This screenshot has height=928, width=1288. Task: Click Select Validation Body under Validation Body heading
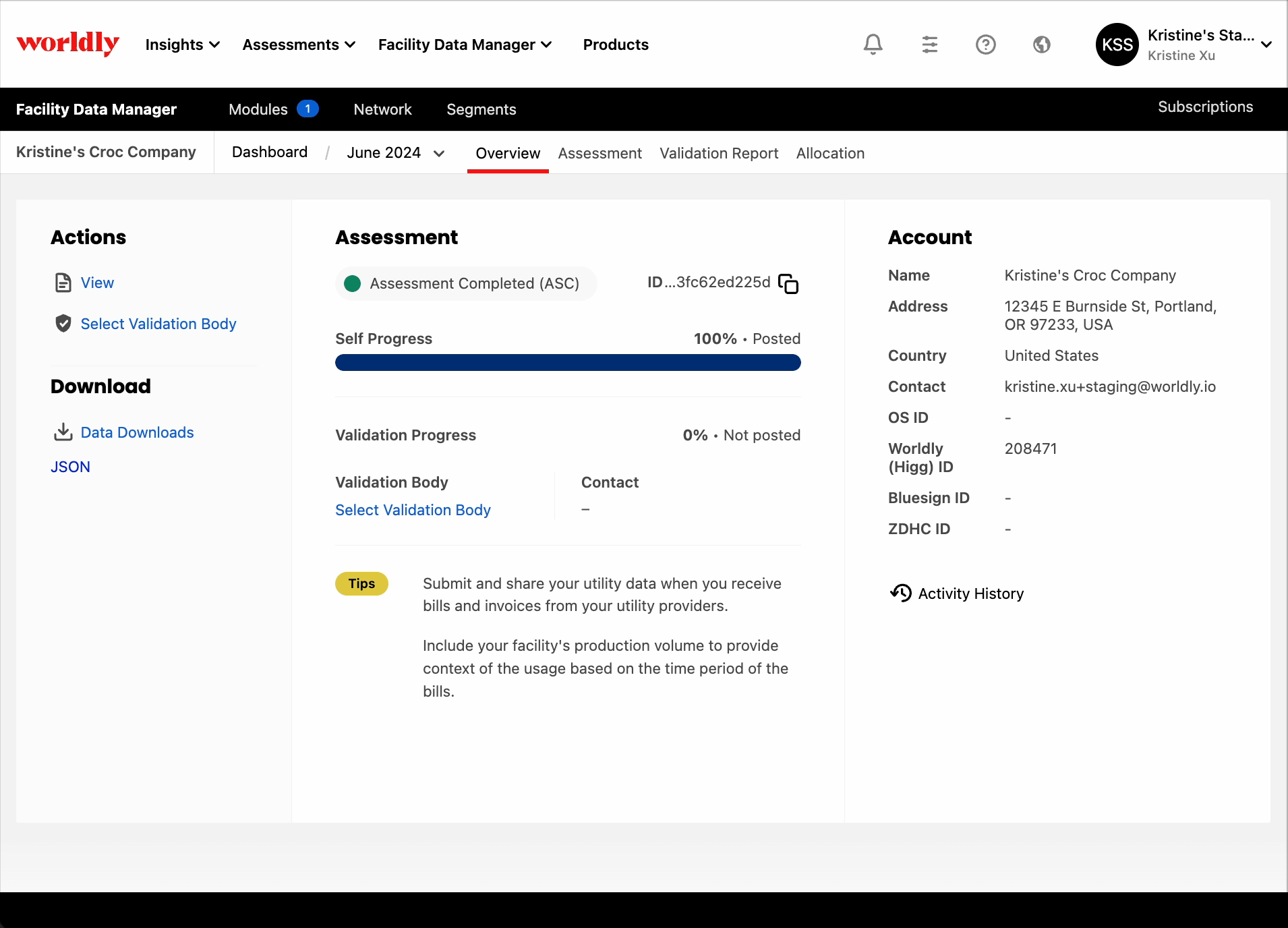(413, 510)
